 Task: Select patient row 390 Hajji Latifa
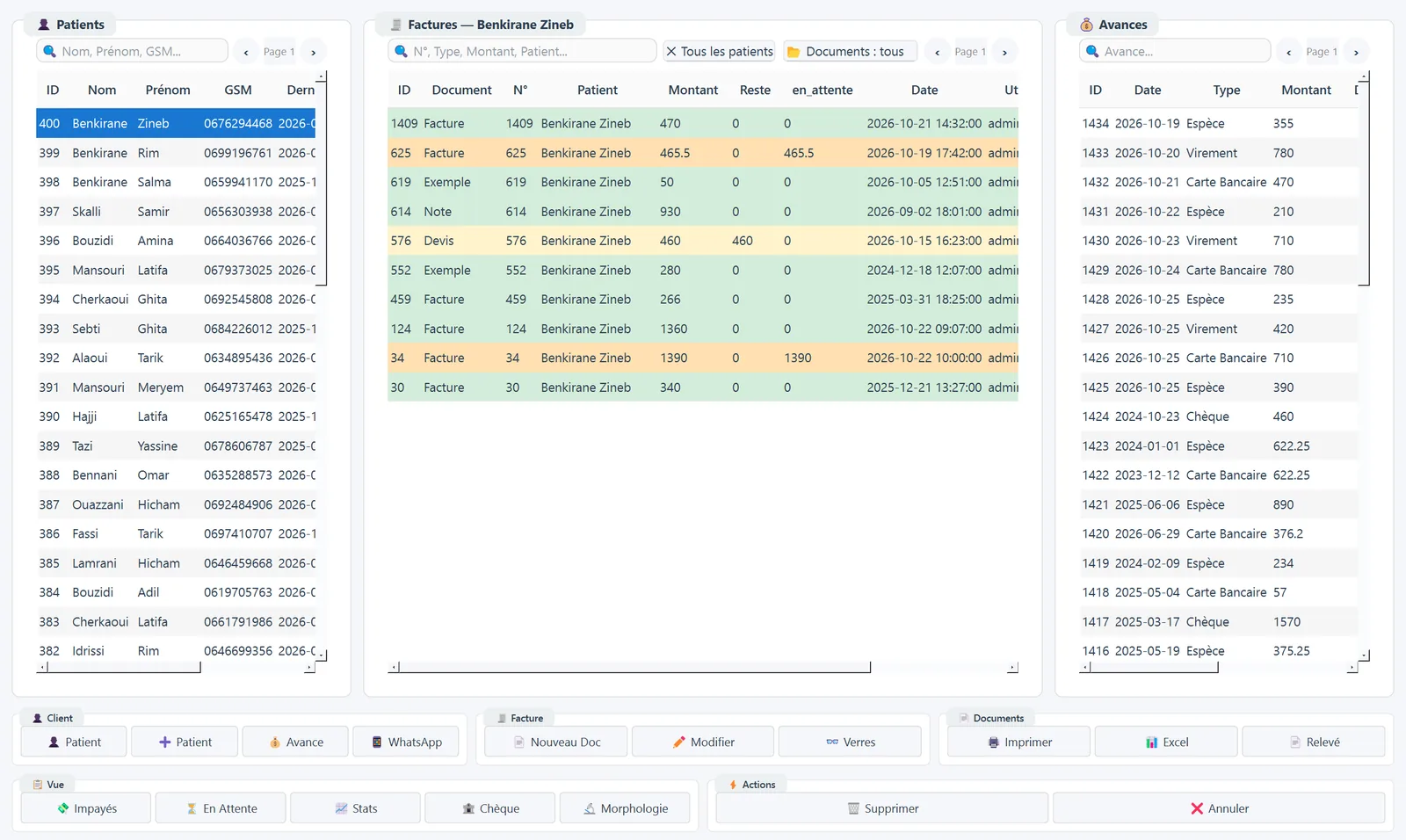click(176, 416)
